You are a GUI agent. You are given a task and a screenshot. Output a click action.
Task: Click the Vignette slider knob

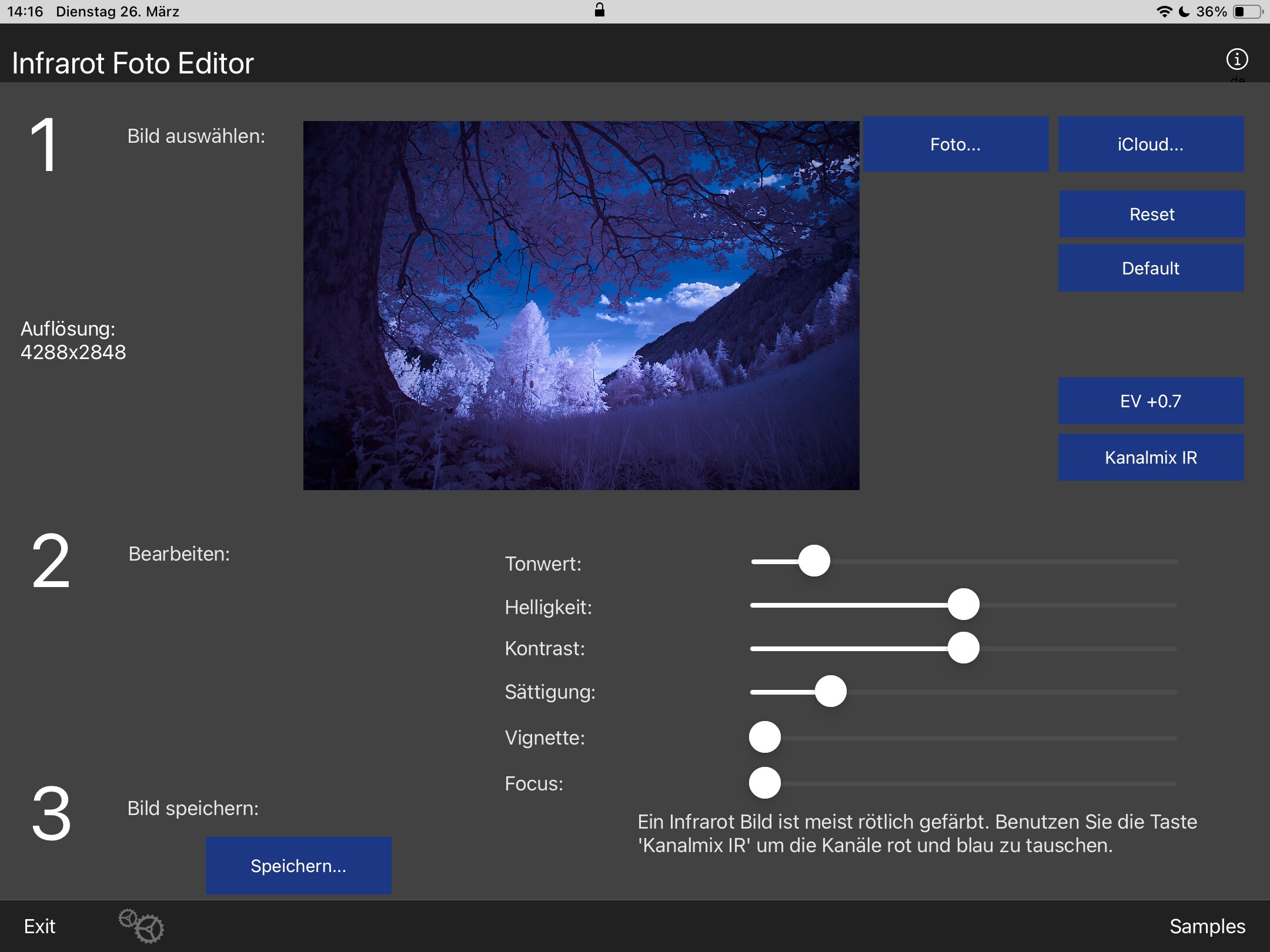pos(764,737)
